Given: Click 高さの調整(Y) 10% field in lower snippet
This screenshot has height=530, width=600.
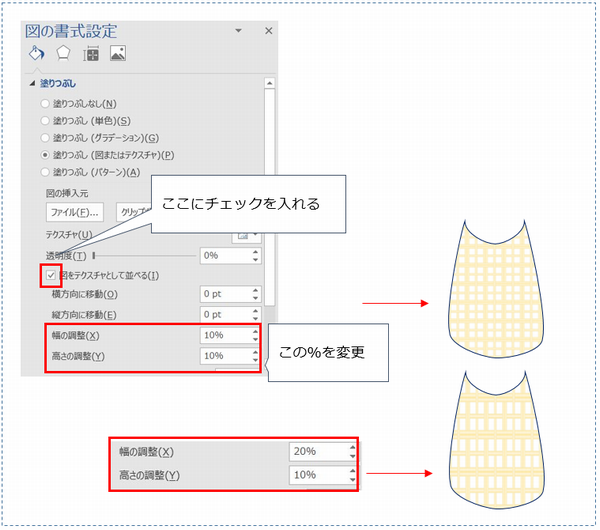Looking at the screenshot, I should [x=319, y=475].
